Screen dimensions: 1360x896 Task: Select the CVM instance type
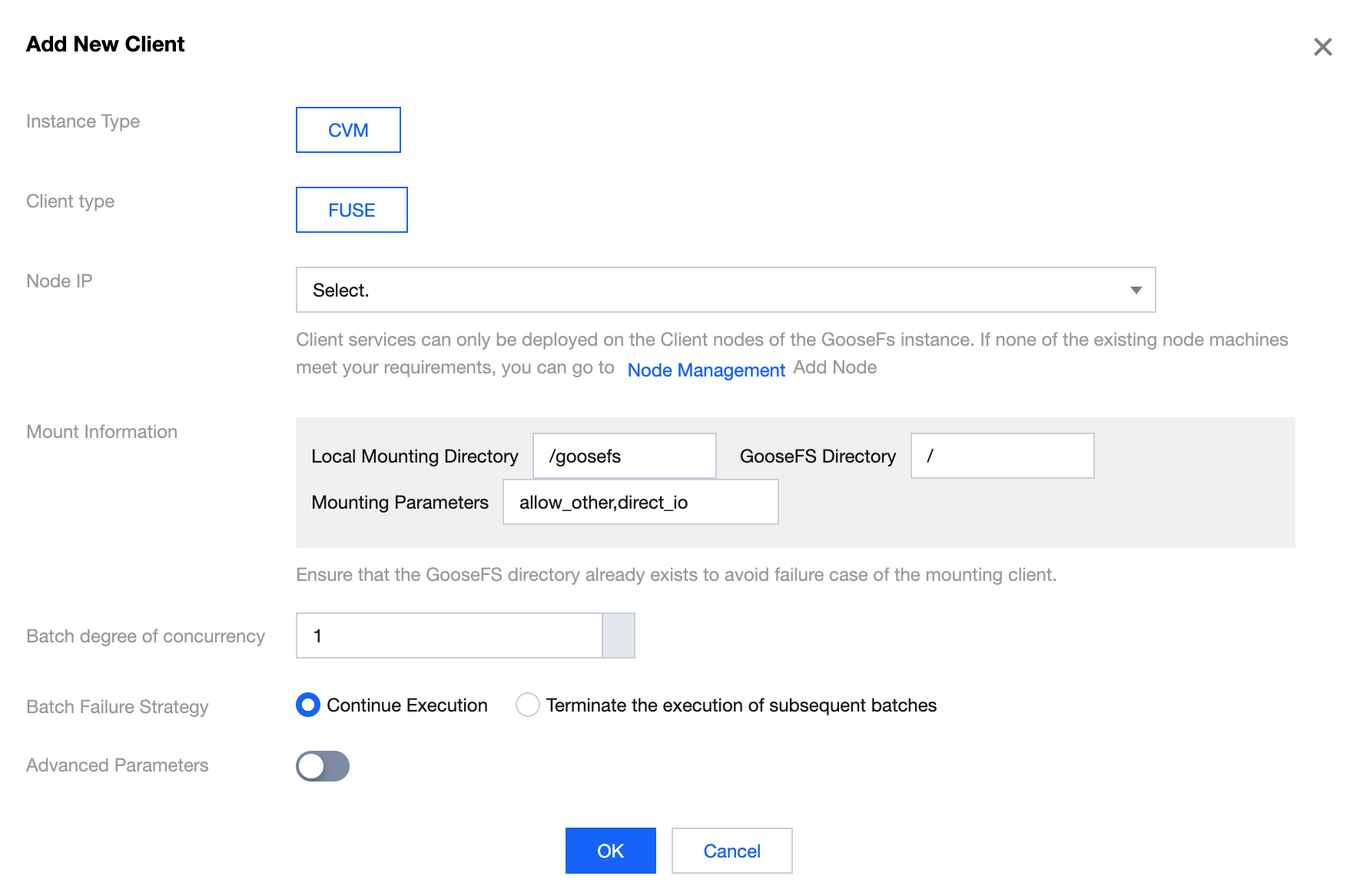pos(348,130)
